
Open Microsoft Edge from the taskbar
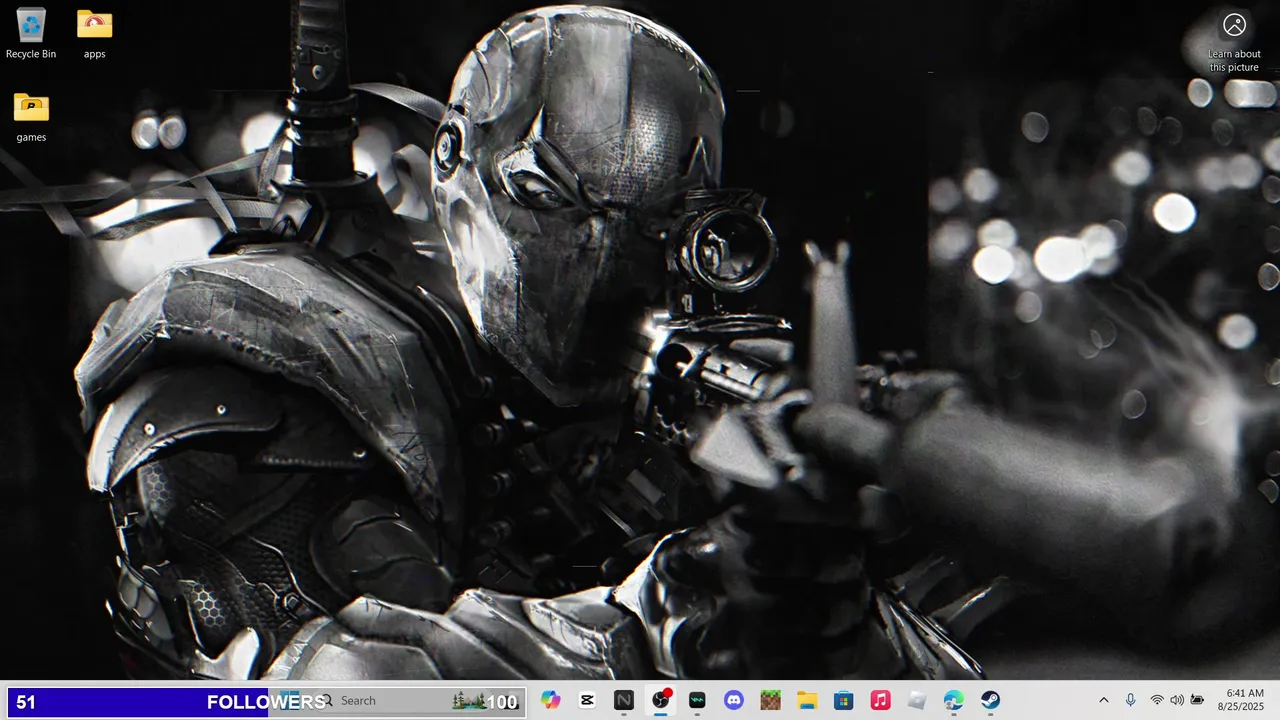(953, 700)
